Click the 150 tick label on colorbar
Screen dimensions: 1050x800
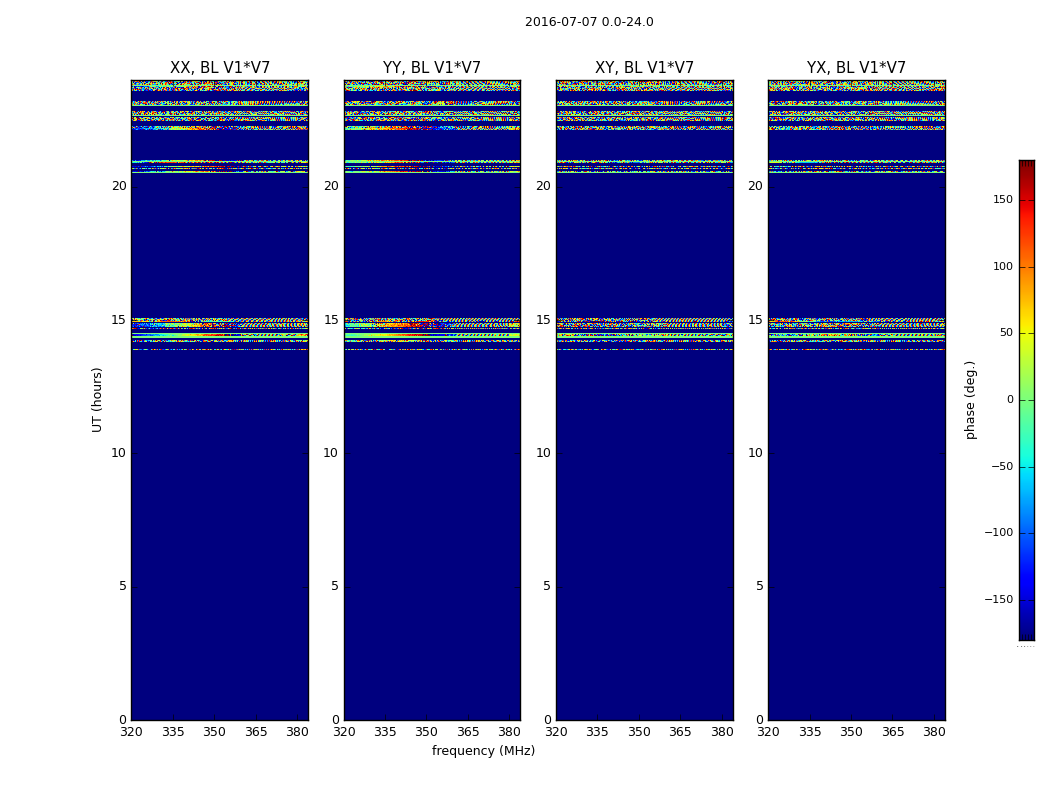[1002, 200]
